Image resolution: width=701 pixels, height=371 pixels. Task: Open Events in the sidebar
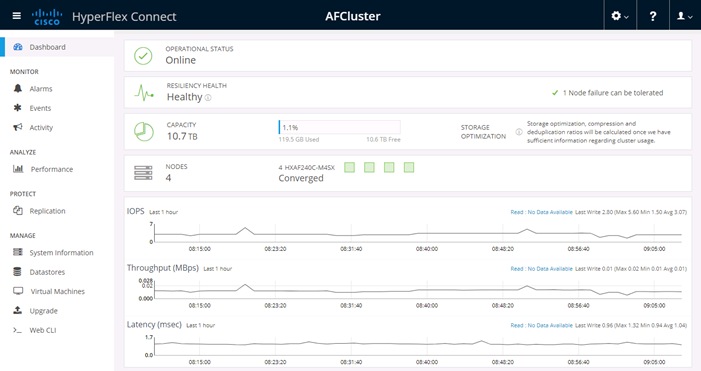[x=40, y=108]
